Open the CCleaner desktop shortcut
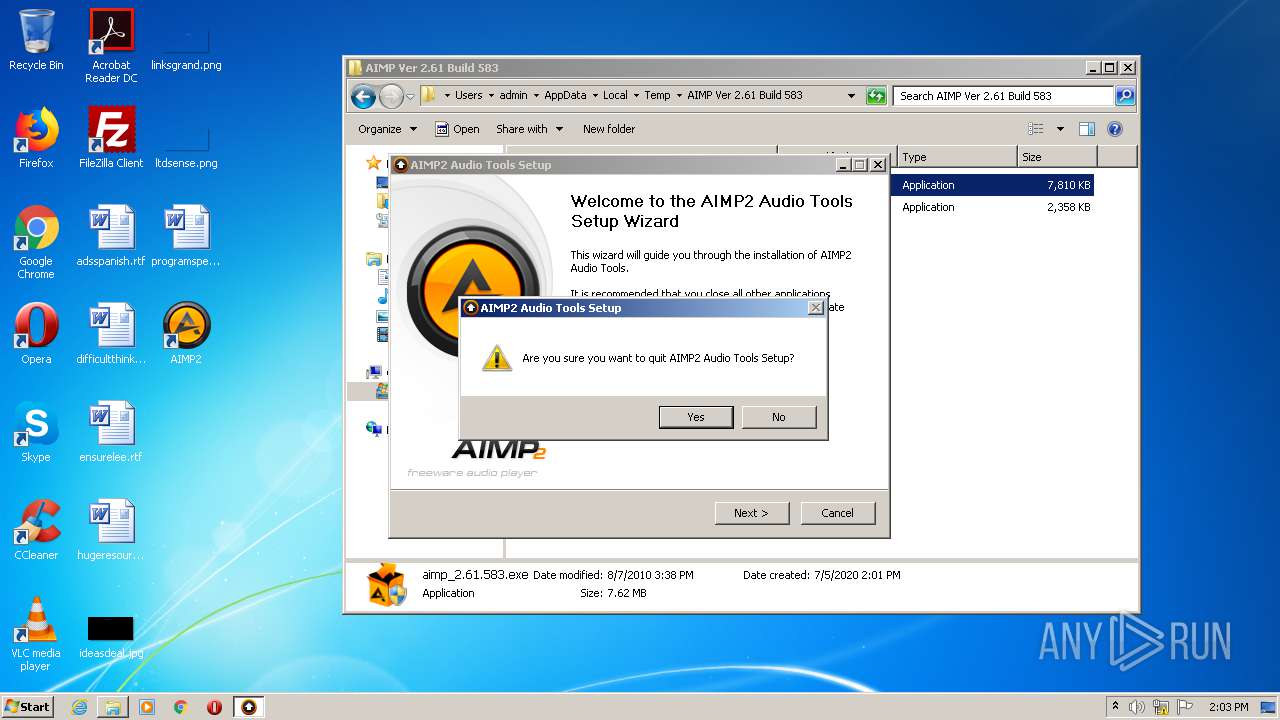 pos(36,530)
